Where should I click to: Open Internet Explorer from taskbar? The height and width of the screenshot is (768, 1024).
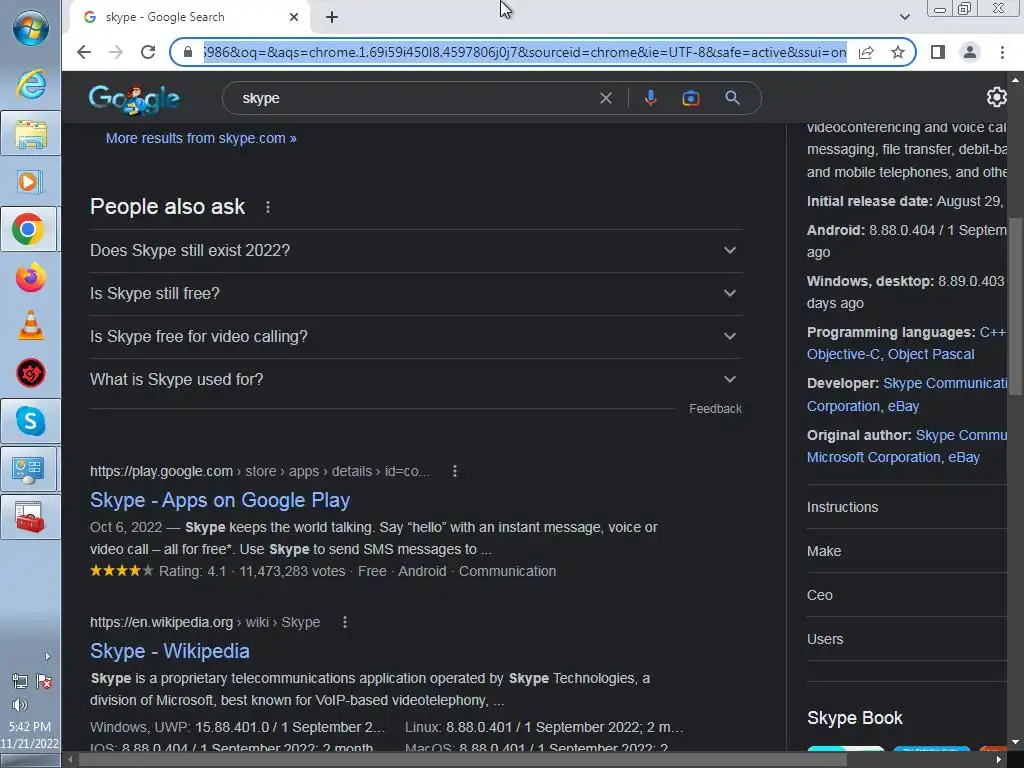click(x=31, y=85)
